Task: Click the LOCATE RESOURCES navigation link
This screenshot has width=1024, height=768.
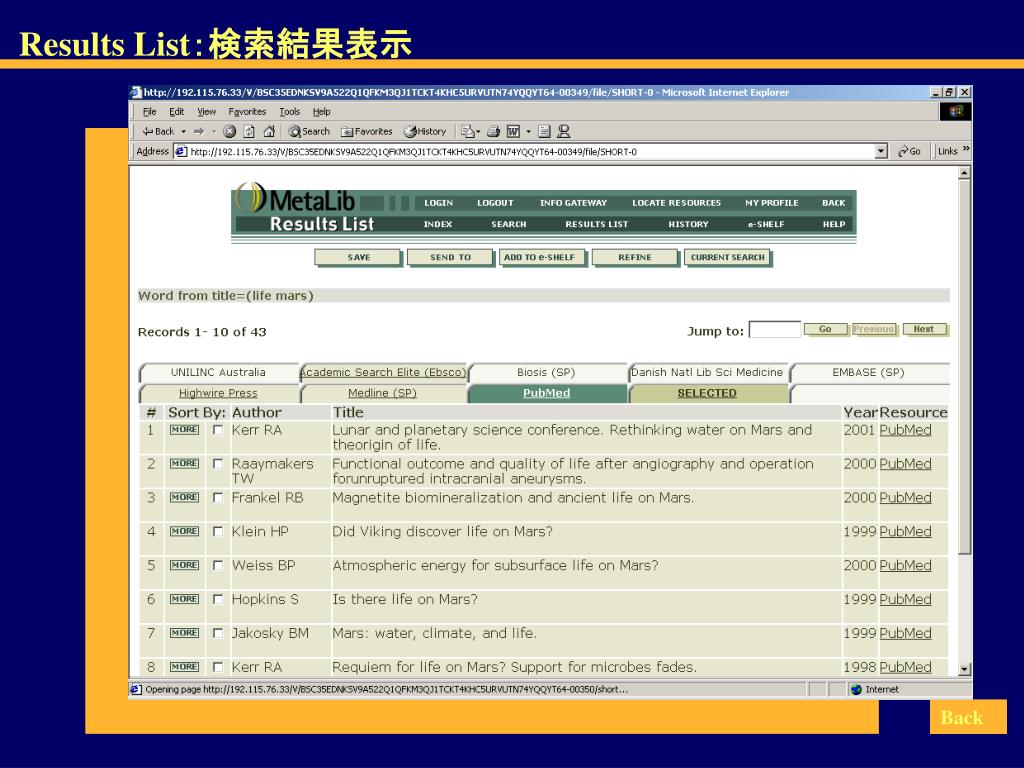Action: (x=676, y=203)
